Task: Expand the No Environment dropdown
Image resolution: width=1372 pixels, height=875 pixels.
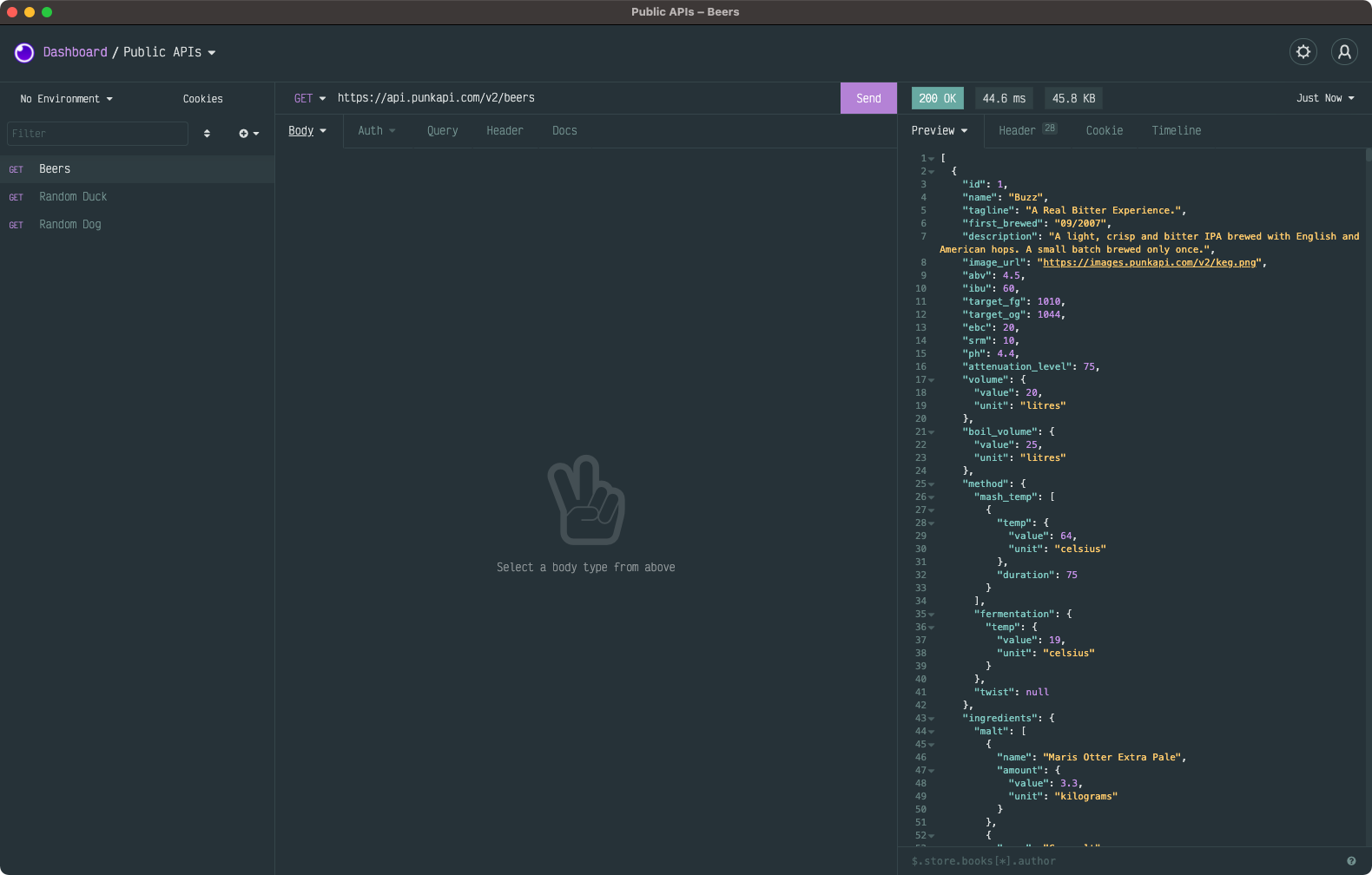Action: 66,99
